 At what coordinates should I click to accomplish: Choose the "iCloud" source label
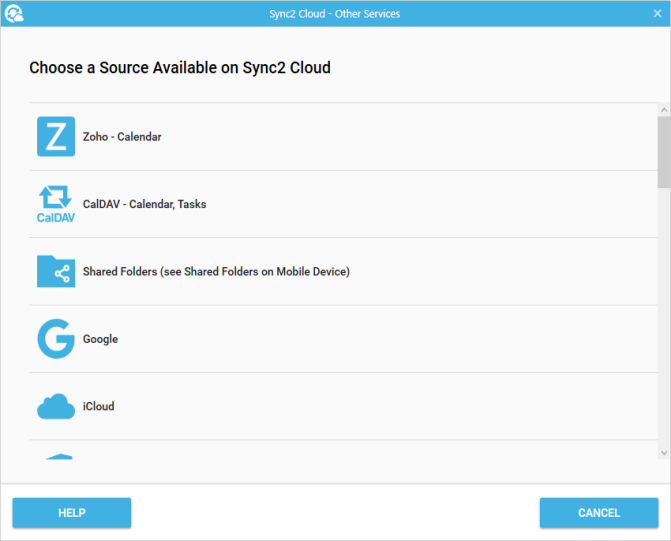coord(98,406)
